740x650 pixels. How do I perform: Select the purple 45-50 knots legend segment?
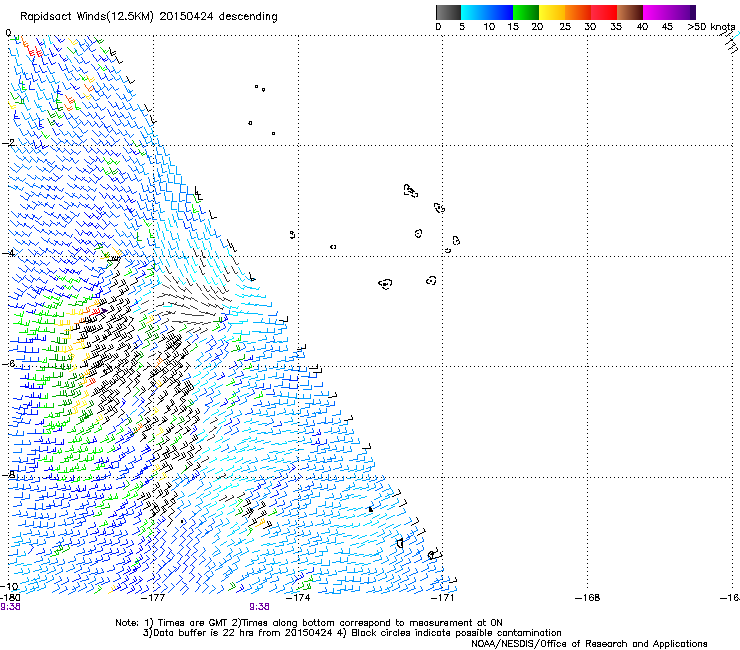[682, 12]
